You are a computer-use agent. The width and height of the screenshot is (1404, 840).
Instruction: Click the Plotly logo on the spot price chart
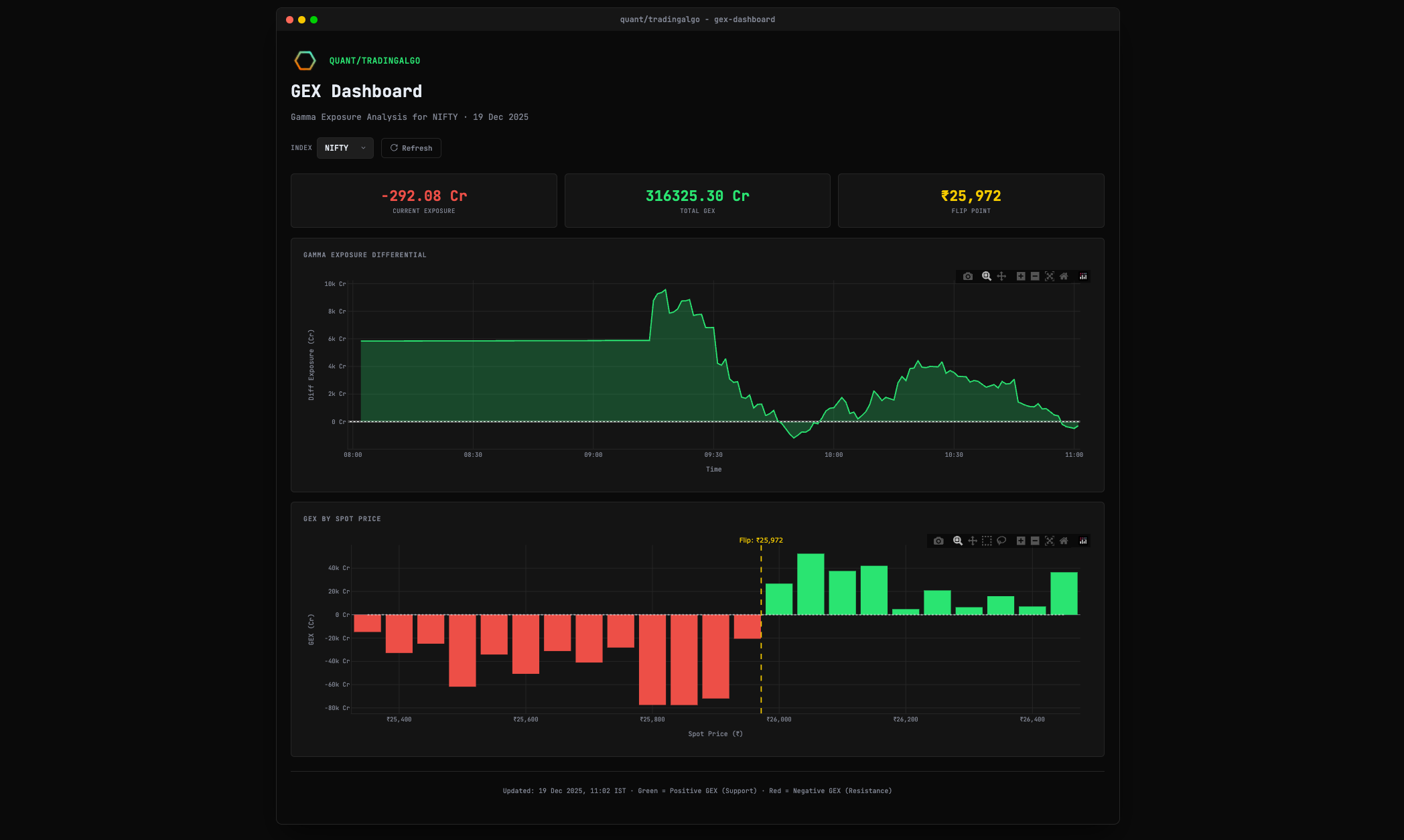click(x=1082, y=541)
